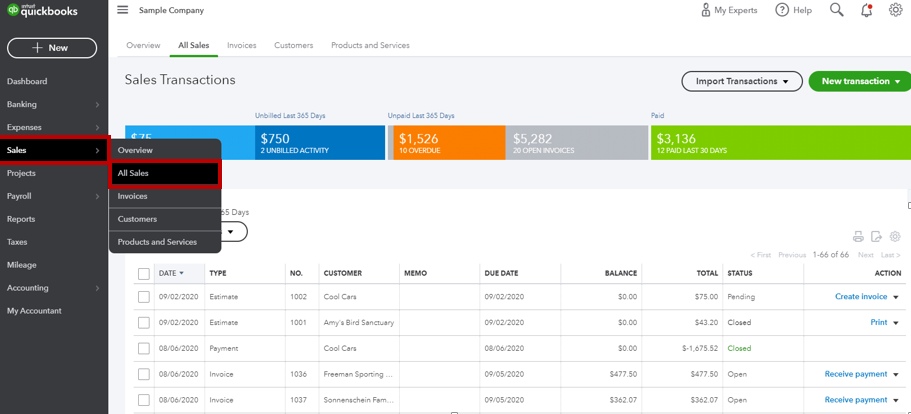Open the notifications bell icon
Screen dimensions: 911x414
[866, 10]
